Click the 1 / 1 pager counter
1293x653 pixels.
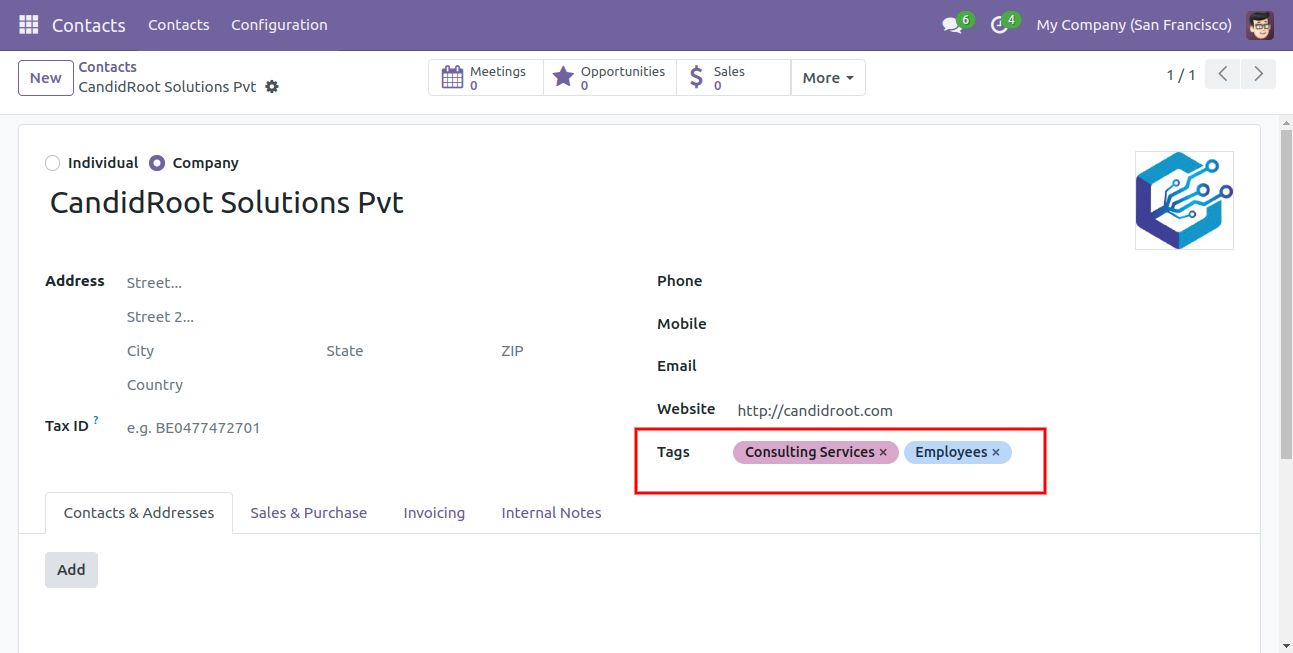[x=1181, y=76]
